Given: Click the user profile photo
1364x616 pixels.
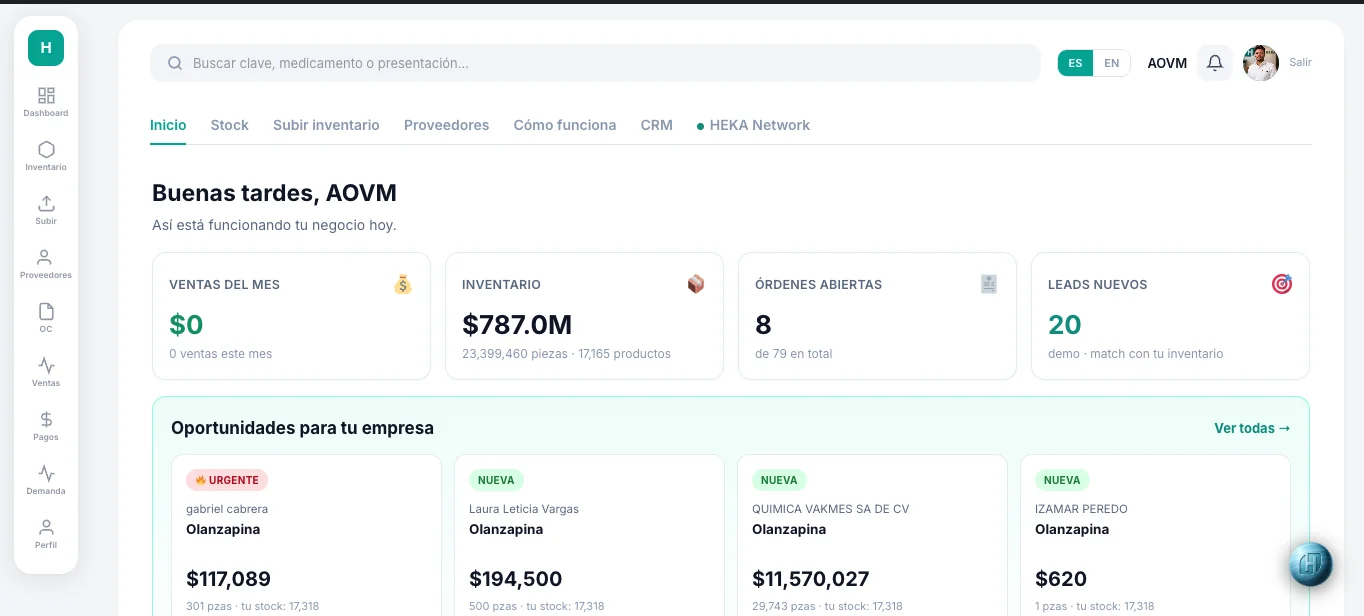Looking at the screenshot, I should pyautogui.click(x=1261, y=63).
